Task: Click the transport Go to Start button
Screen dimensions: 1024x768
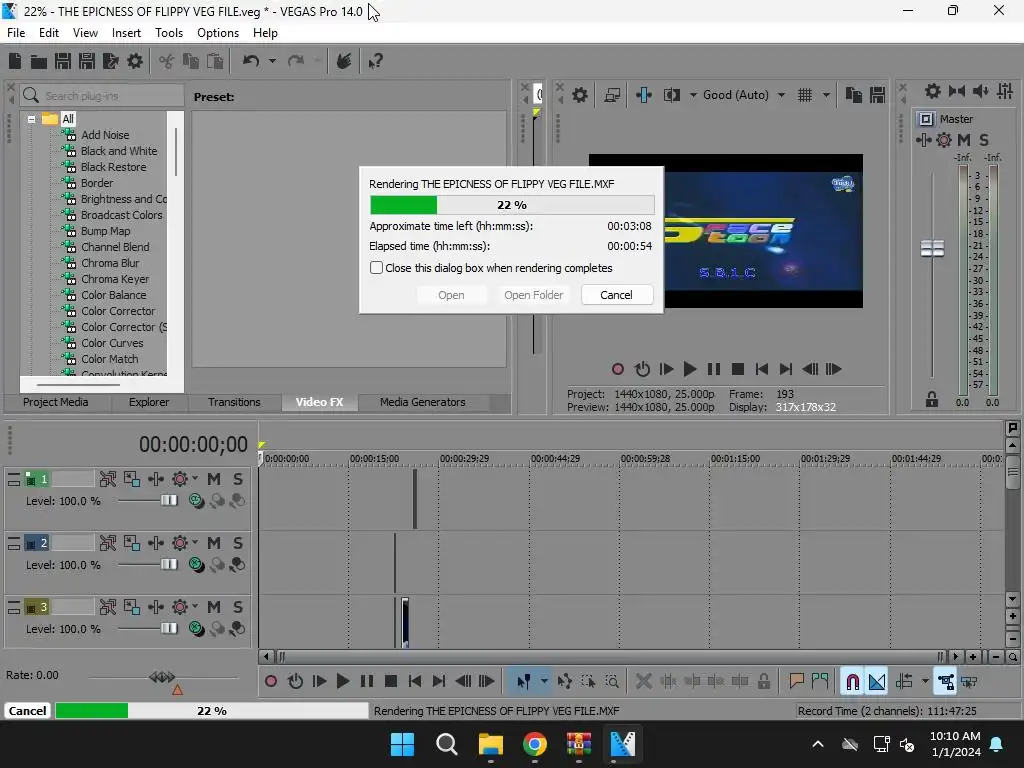Action: pos(415,681)
